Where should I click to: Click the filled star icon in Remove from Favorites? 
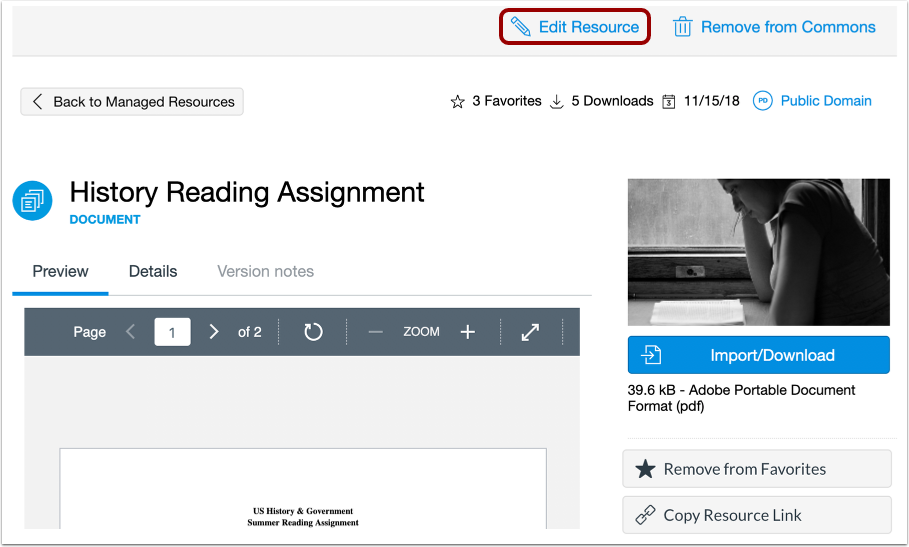pos(645,469)
